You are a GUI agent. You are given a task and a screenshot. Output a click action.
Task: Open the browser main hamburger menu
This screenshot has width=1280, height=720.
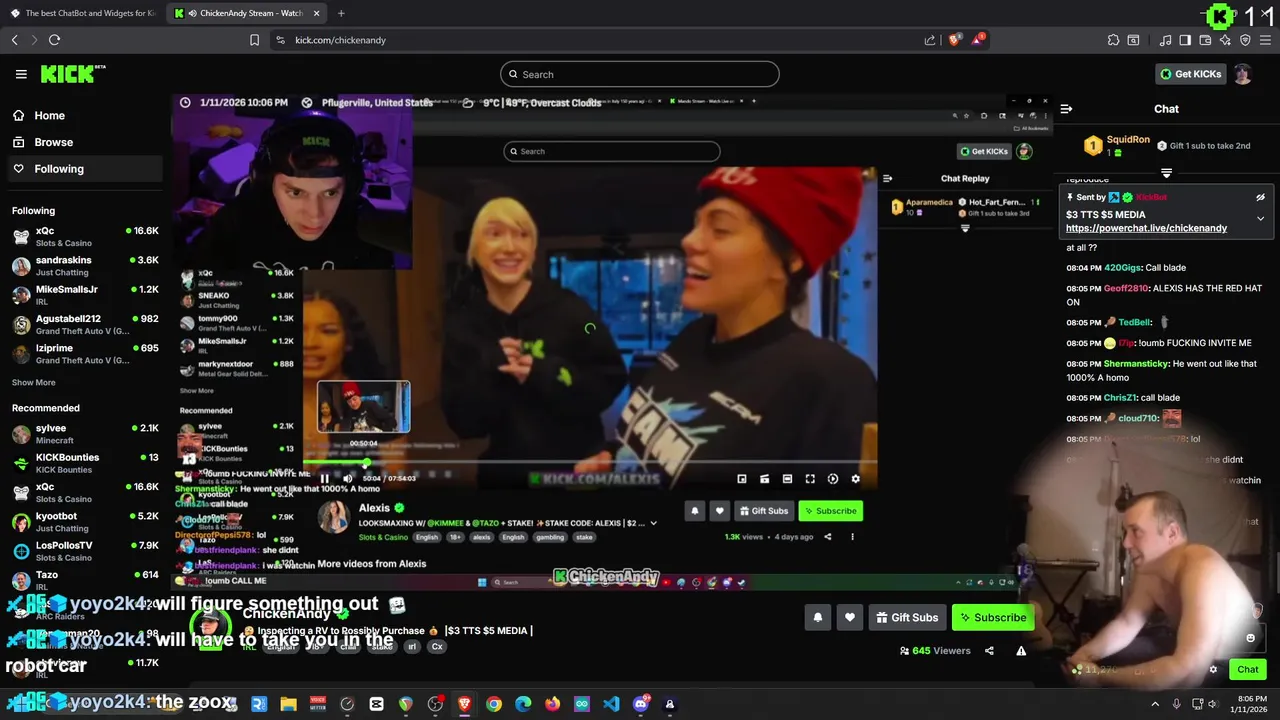coord(1264,40)
